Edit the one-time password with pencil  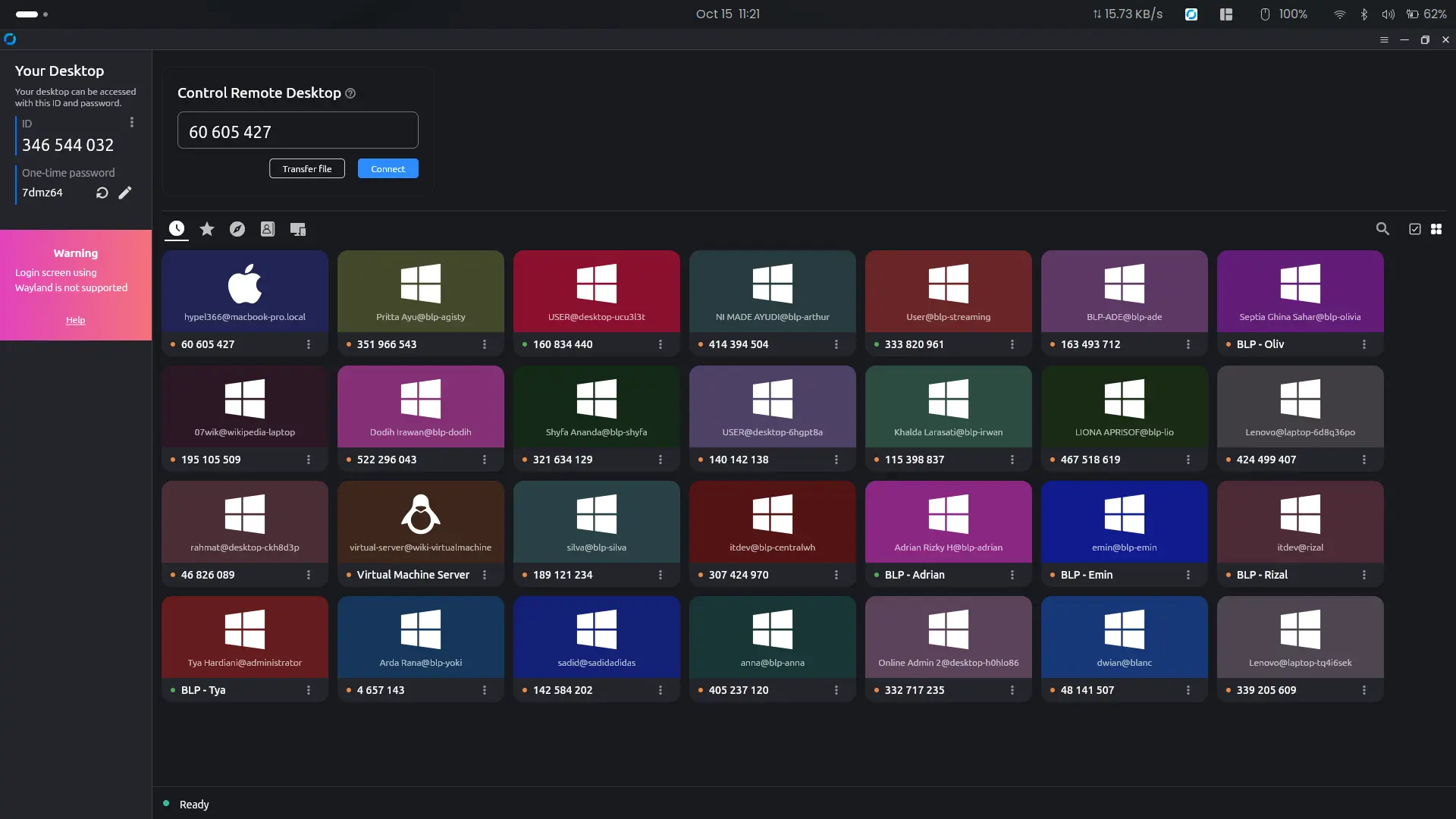tap(125, 193)
